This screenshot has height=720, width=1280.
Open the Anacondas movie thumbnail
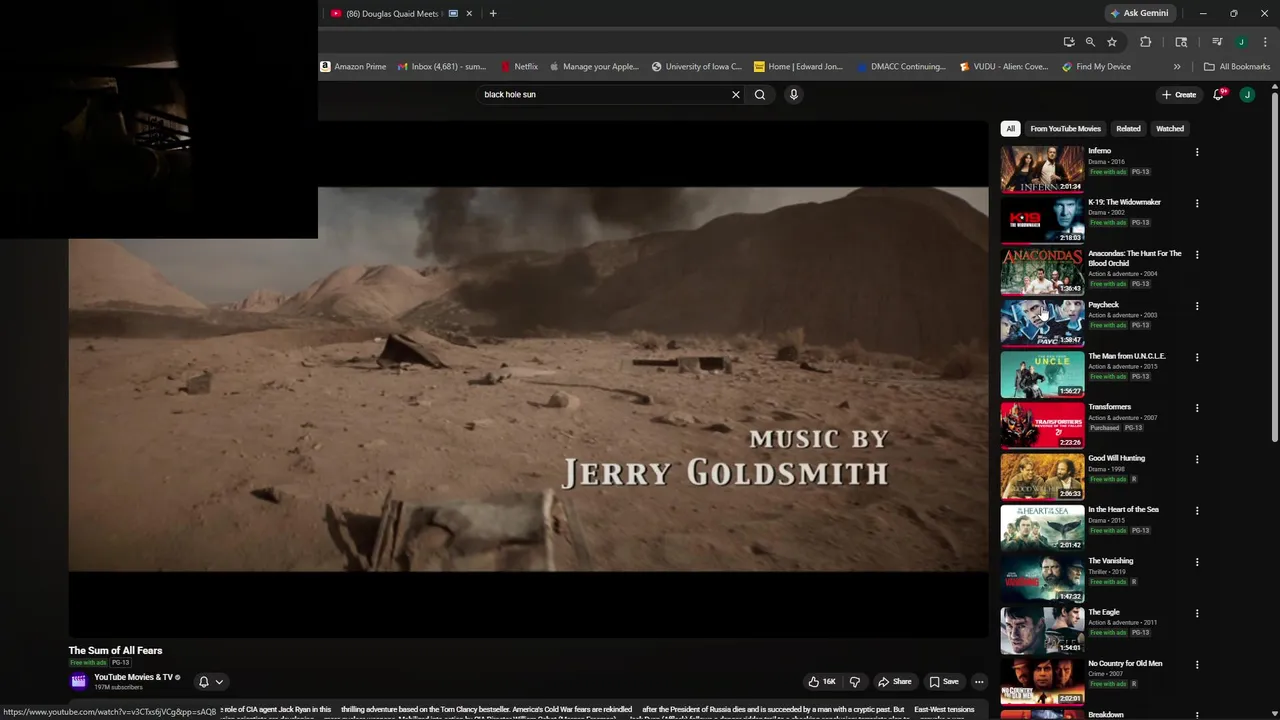point(1042,271)
